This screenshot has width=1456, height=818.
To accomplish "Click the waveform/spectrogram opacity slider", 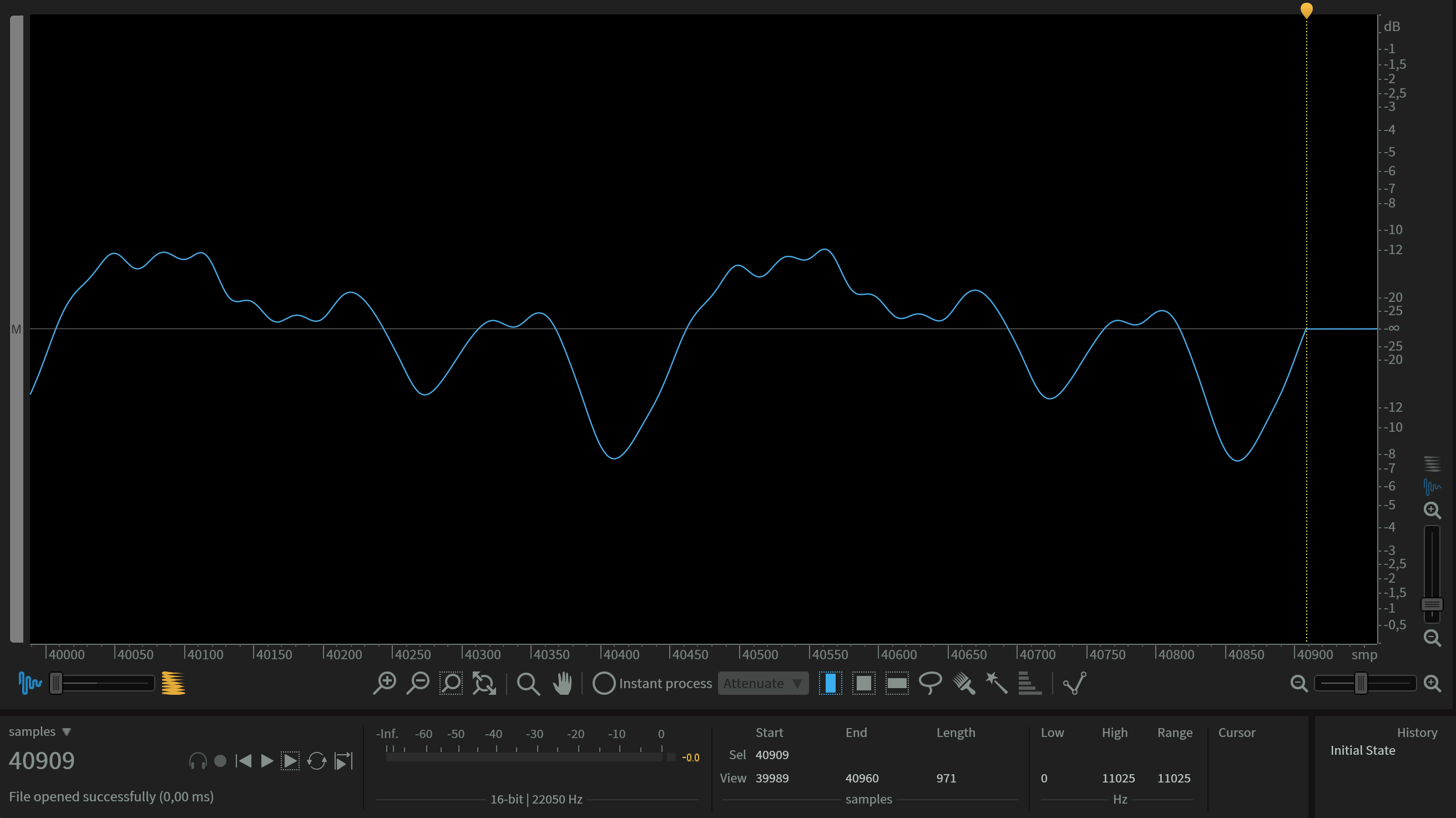I will [102, 684].
